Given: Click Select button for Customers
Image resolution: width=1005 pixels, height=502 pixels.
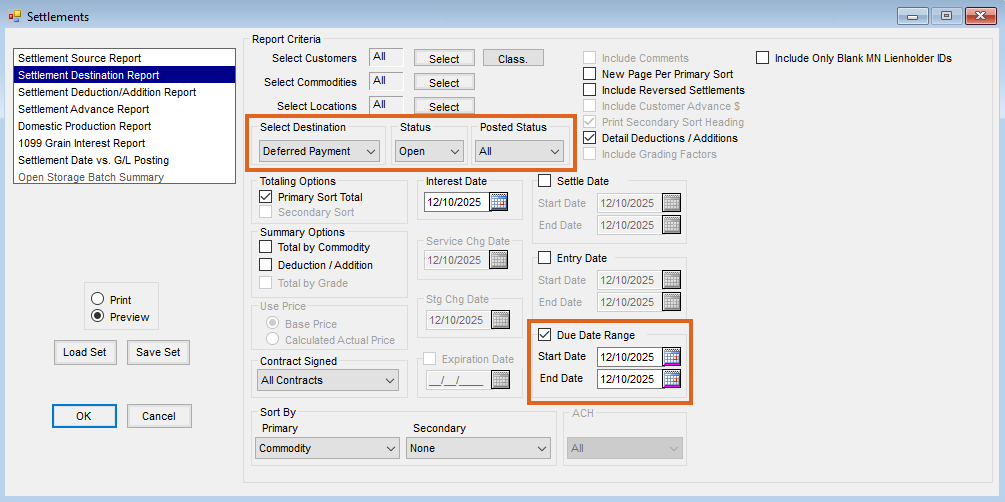Looking at the screenshot, I should click(444, 58).
